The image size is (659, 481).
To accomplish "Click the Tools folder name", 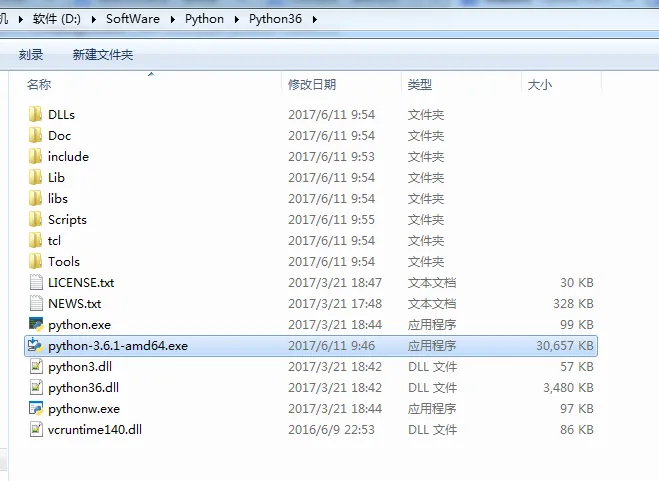I will pos(64,262).
